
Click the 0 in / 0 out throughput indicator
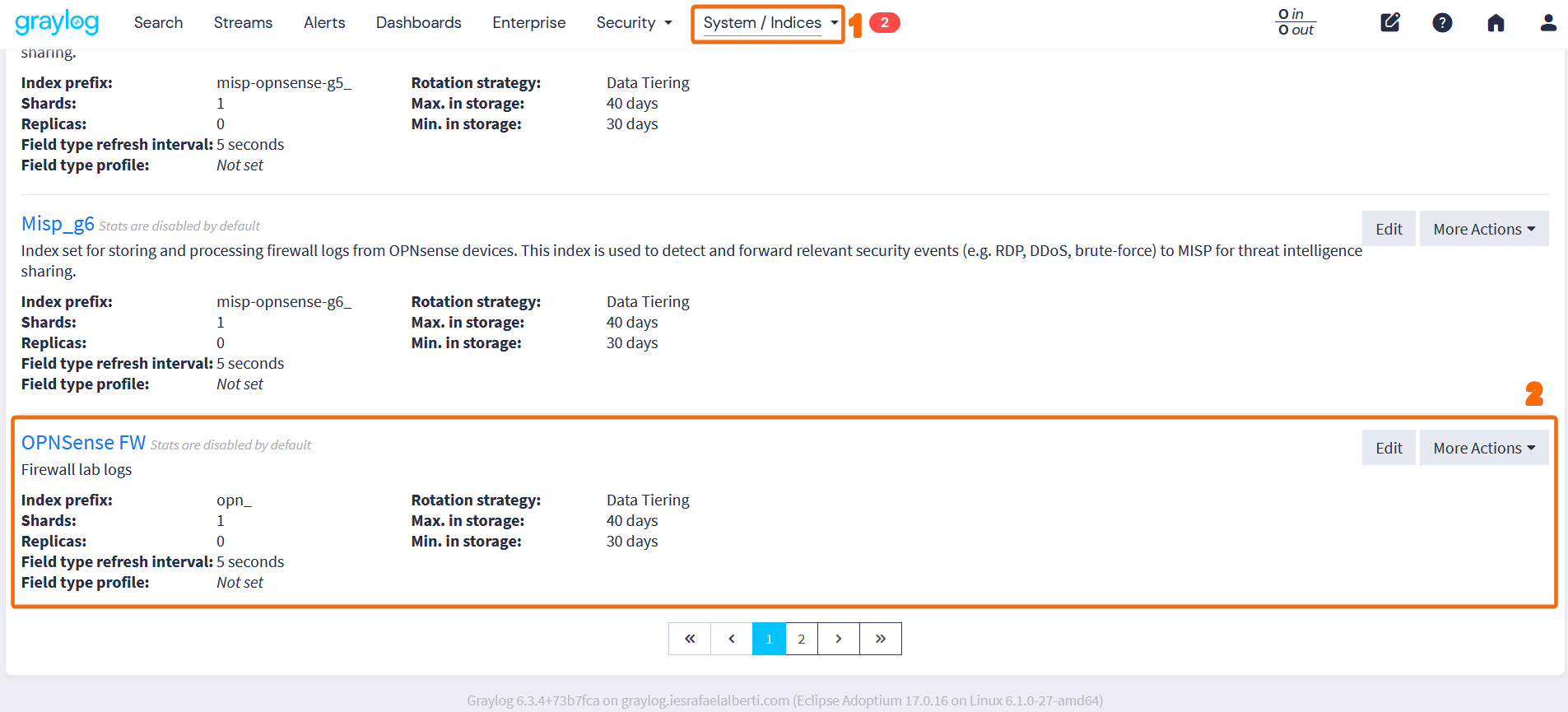1296,22
